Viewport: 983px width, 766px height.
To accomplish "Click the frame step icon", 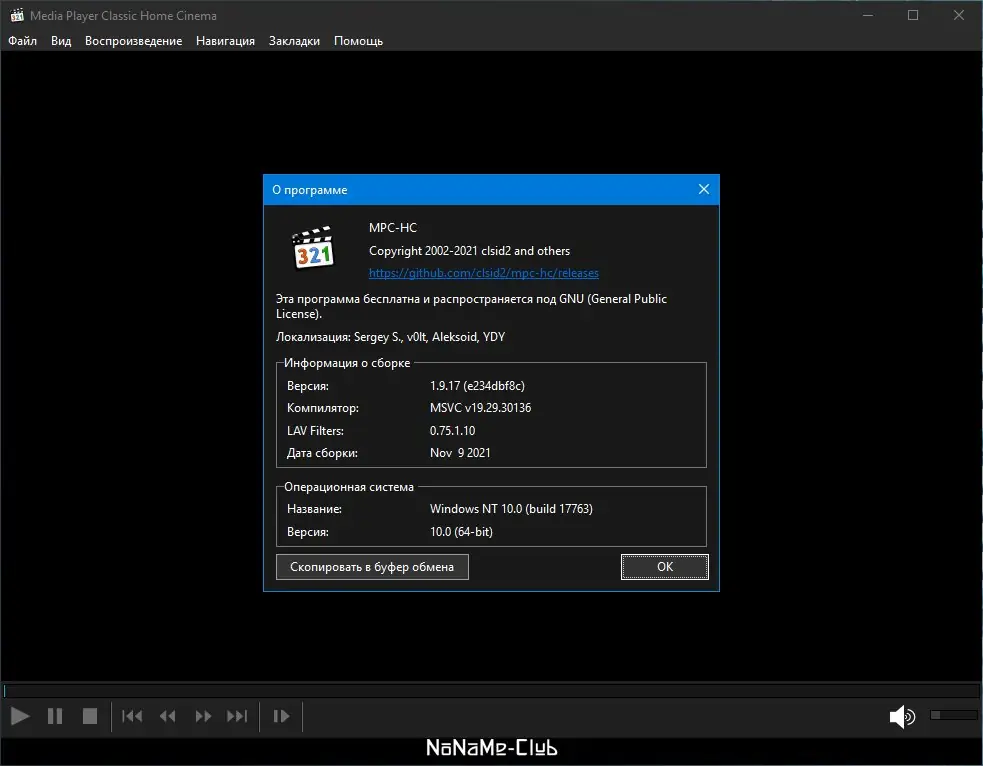I will (281, 716).
